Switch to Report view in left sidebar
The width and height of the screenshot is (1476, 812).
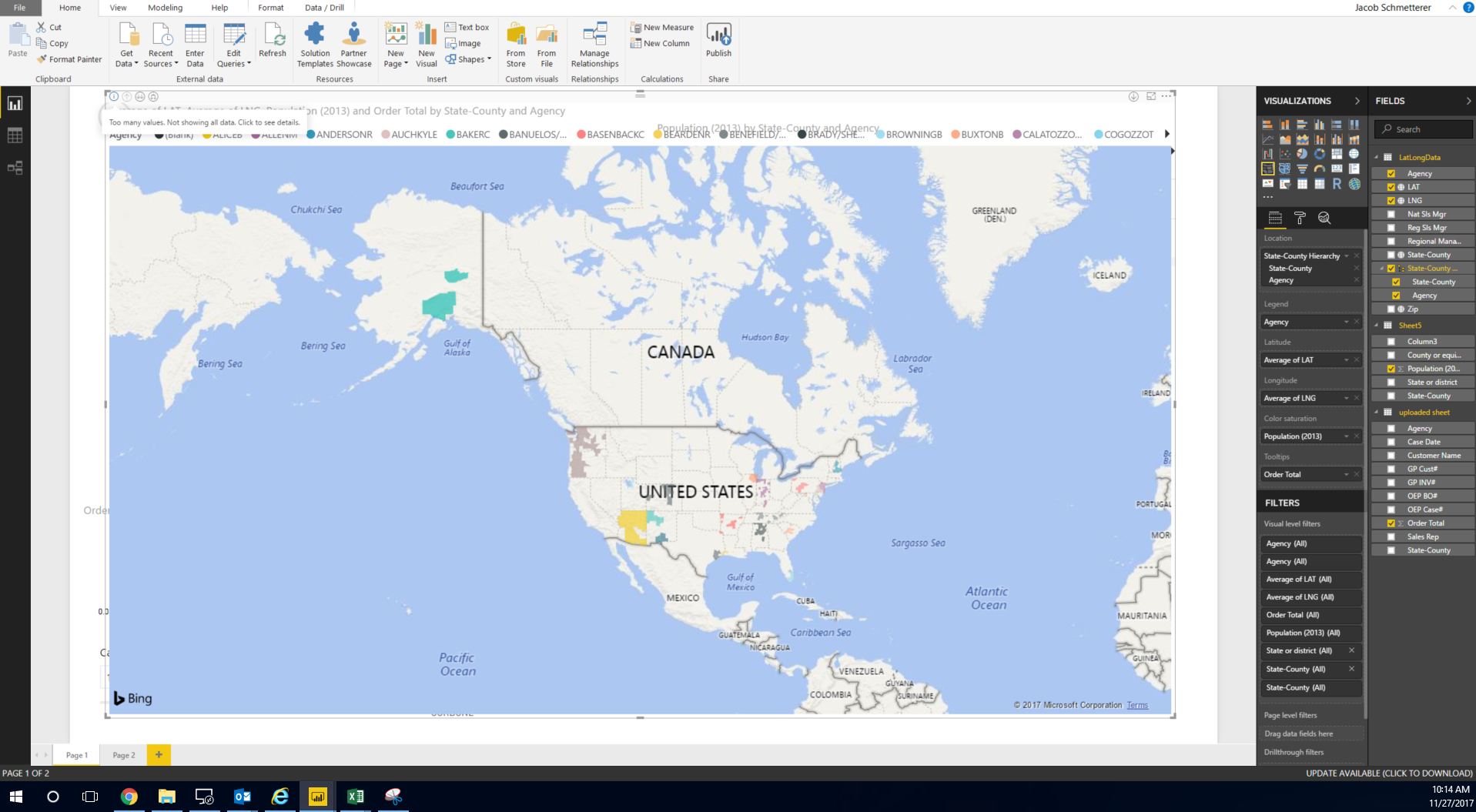point(15,104)
